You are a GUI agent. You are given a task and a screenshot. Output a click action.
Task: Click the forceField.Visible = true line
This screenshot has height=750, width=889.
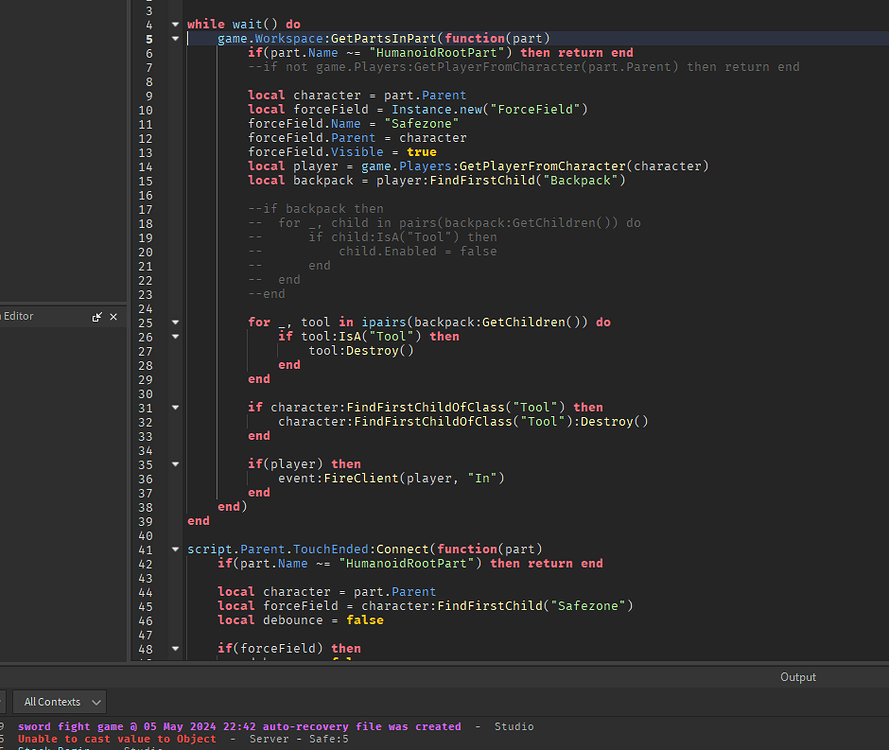pyautogui.click(x=342, y=152)
